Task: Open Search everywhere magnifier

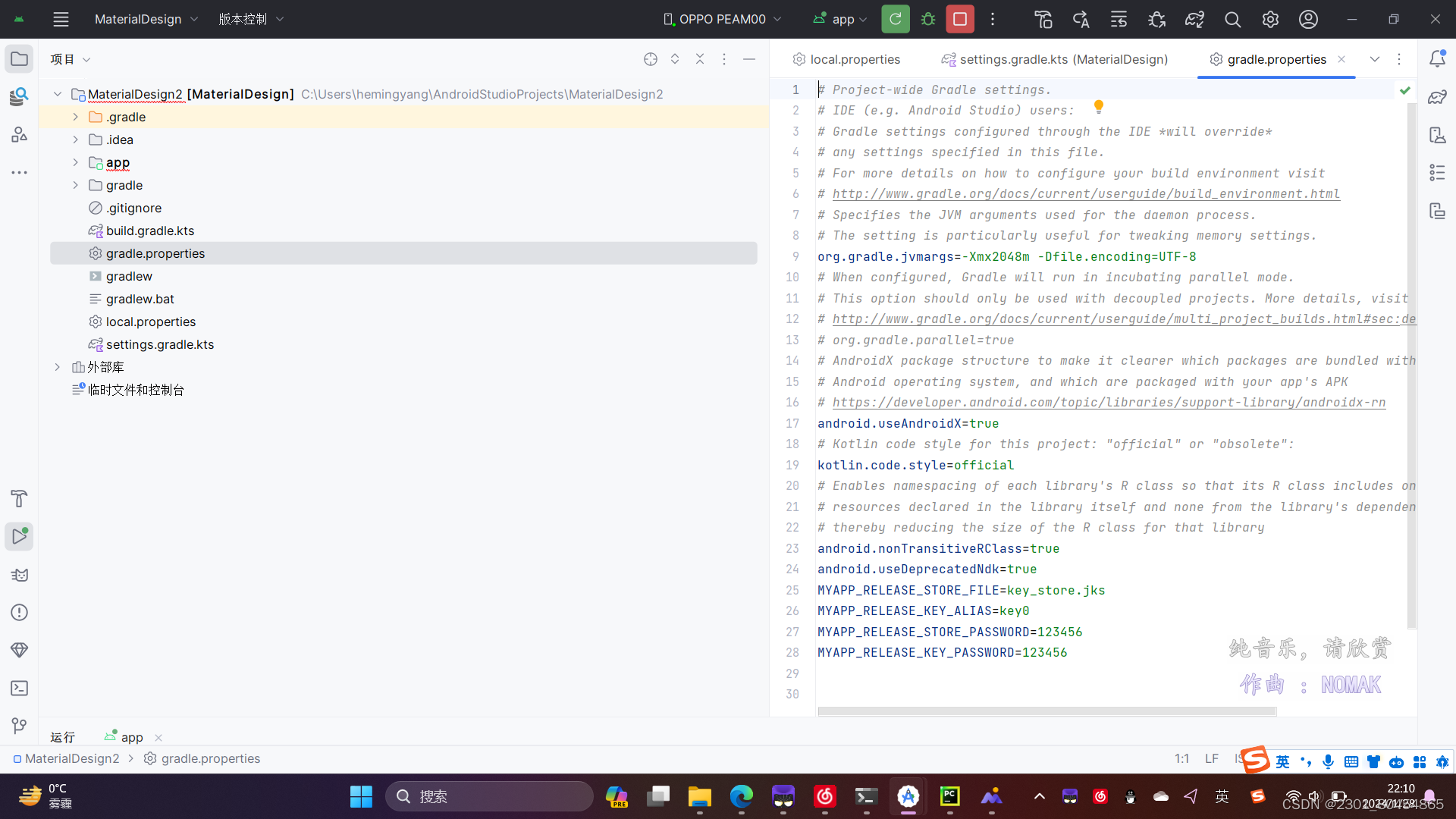Action: click(1232, 19)
